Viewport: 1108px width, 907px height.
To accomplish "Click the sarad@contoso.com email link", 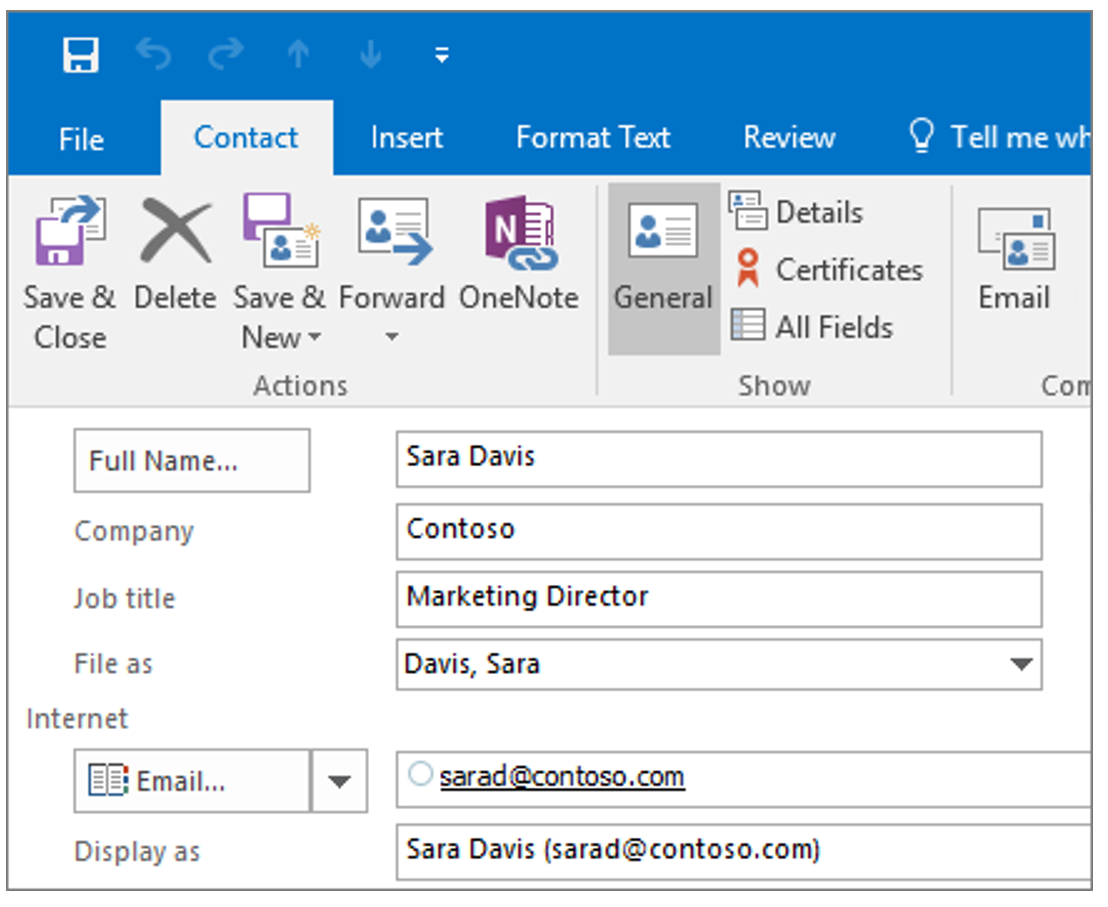I will click(x=562, y=777).
